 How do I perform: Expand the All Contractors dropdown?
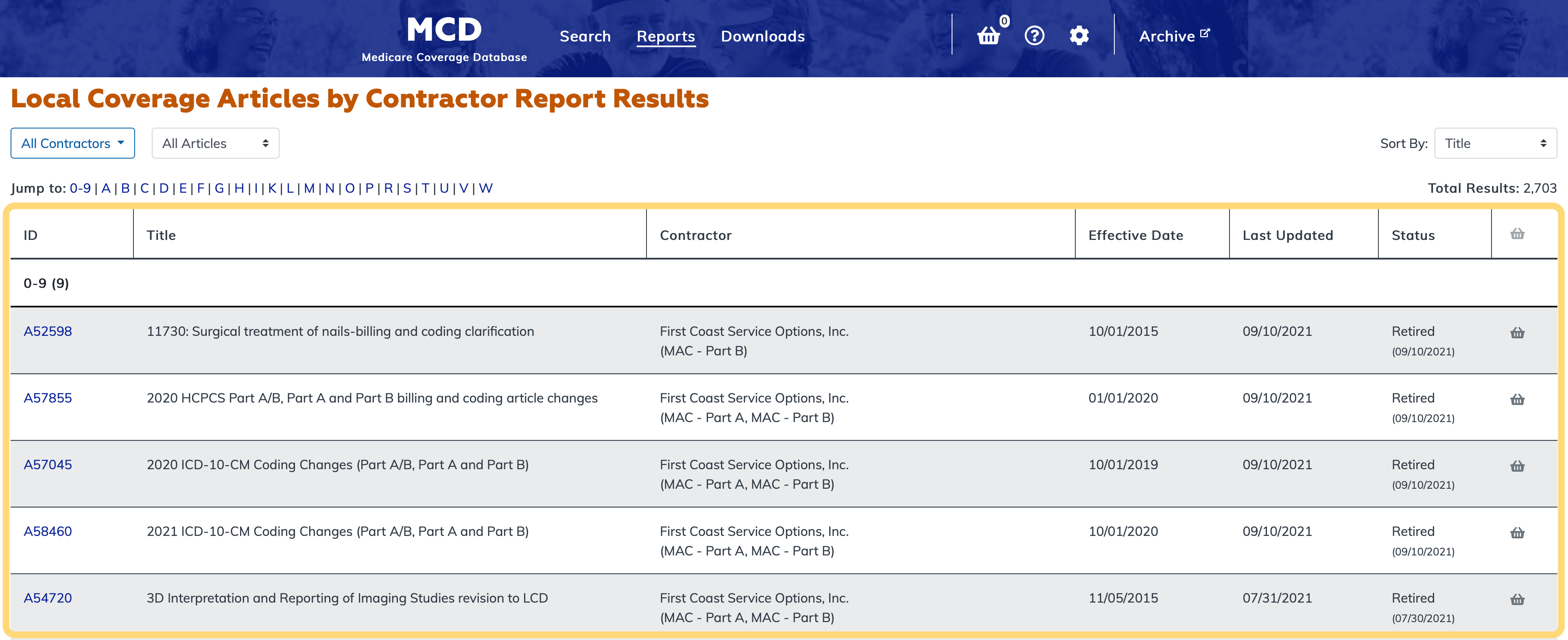72,144
